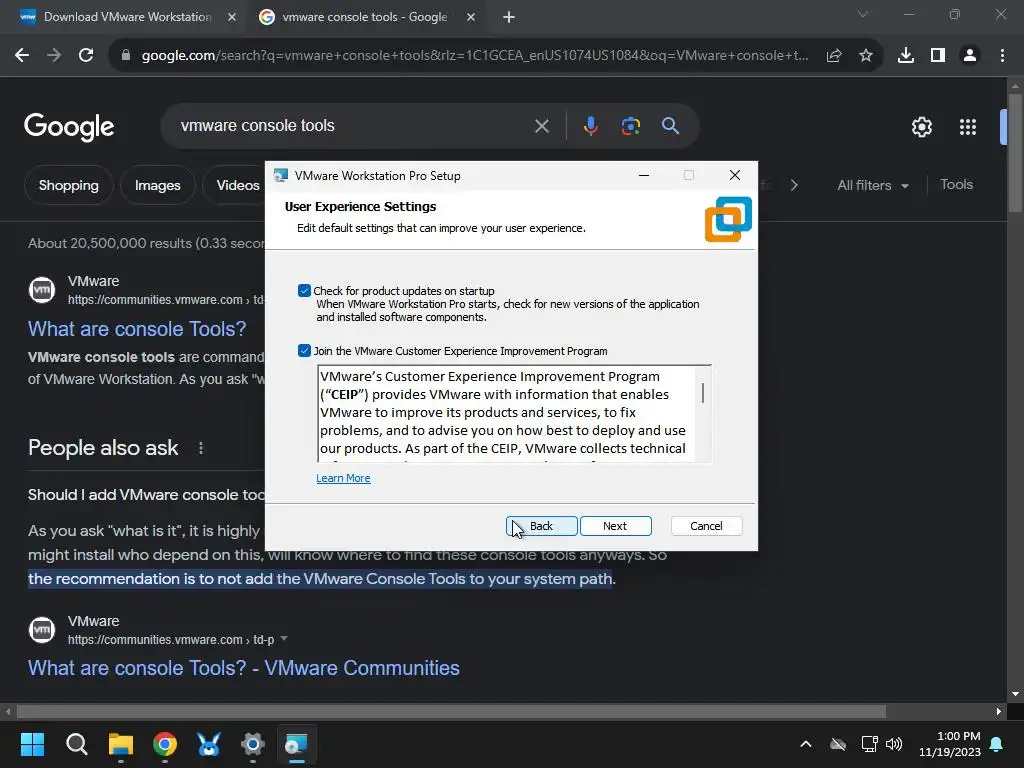Open Chrome tab search chevron
Image resolution: width=1024 pixels, height=768 pixels.
tap(863, 14)
